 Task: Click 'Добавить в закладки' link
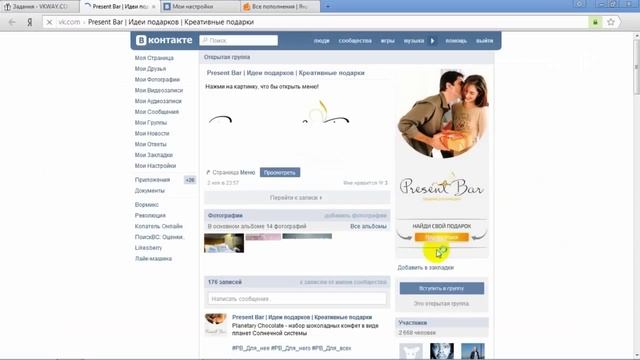(x=426, y=268)
